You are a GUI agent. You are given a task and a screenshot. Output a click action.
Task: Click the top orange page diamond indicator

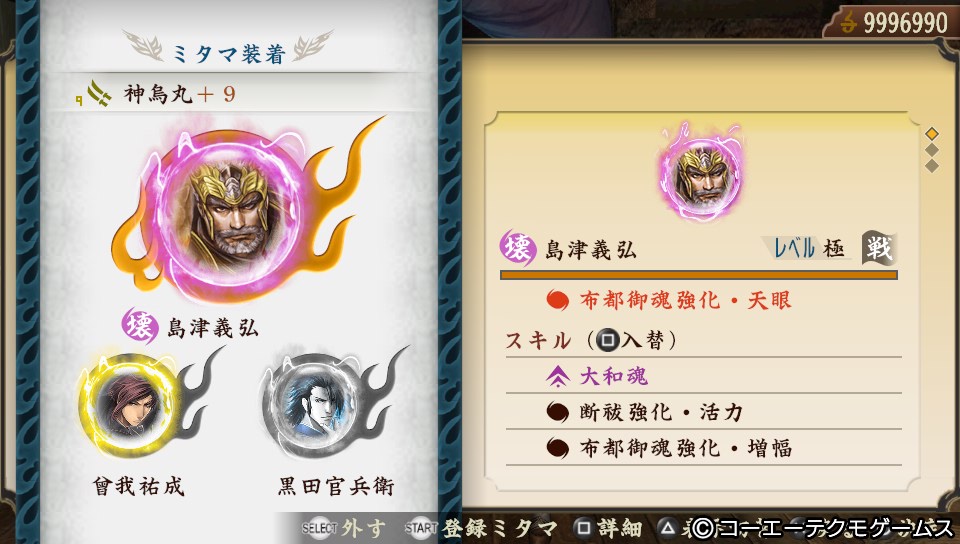point(932,133)
